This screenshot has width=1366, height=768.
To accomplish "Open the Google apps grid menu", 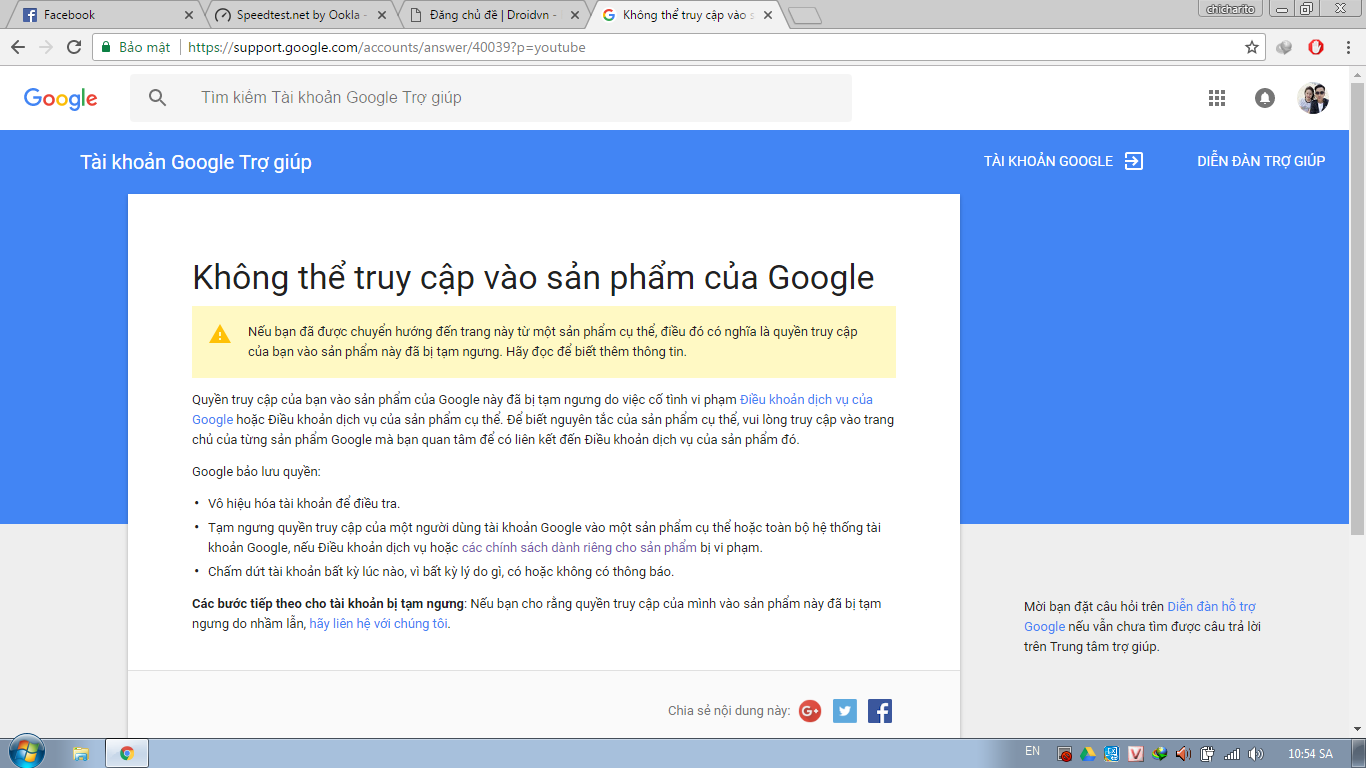I will tap(1217, 97).
